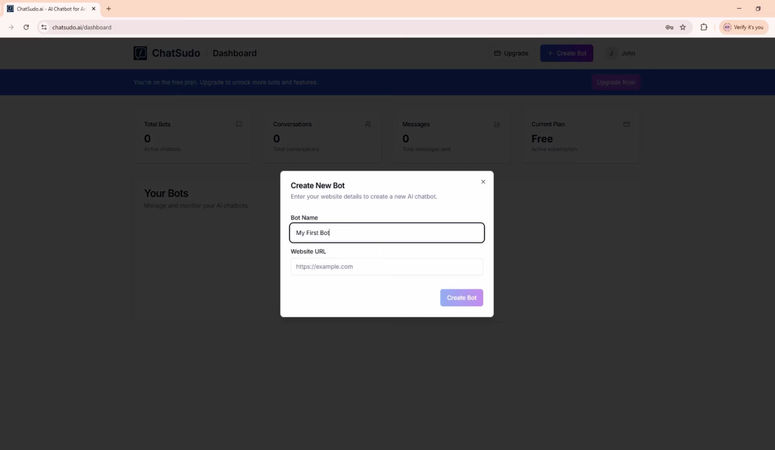Viewport: 775px width, 450px height.
Task: Open the Upgrade link in the header
Action: point(511,53)
